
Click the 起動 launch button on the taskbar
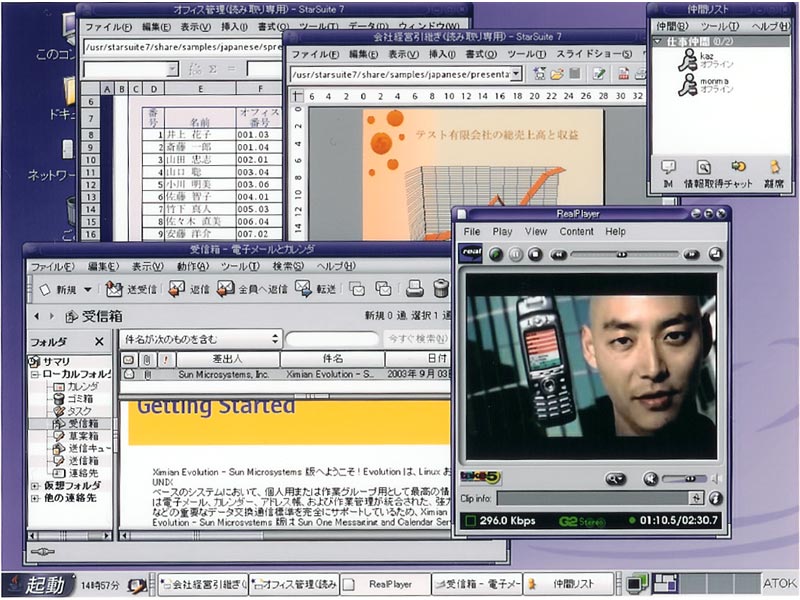[39, 585]
